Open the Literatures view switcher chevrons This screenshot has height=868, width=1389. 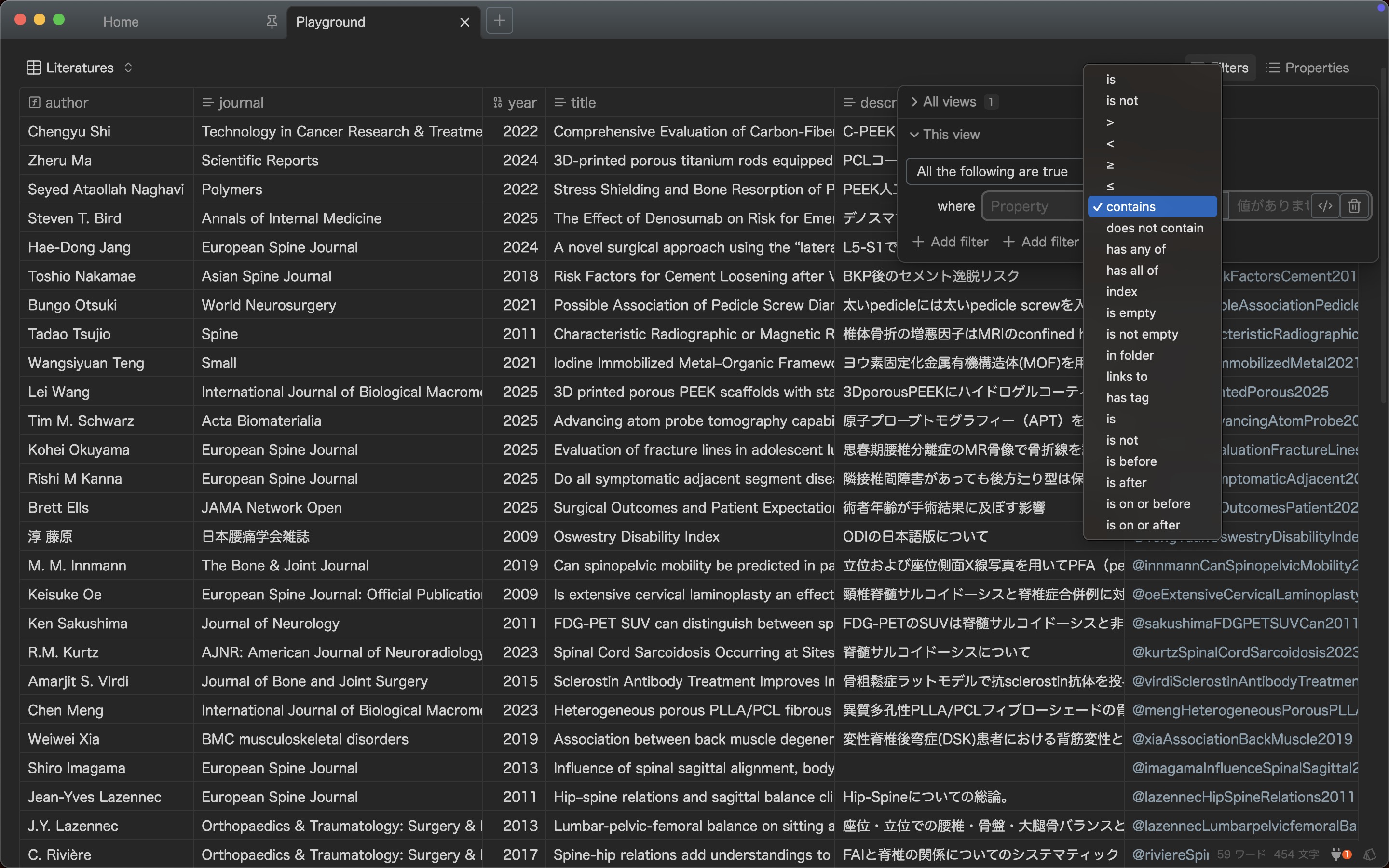128,68
